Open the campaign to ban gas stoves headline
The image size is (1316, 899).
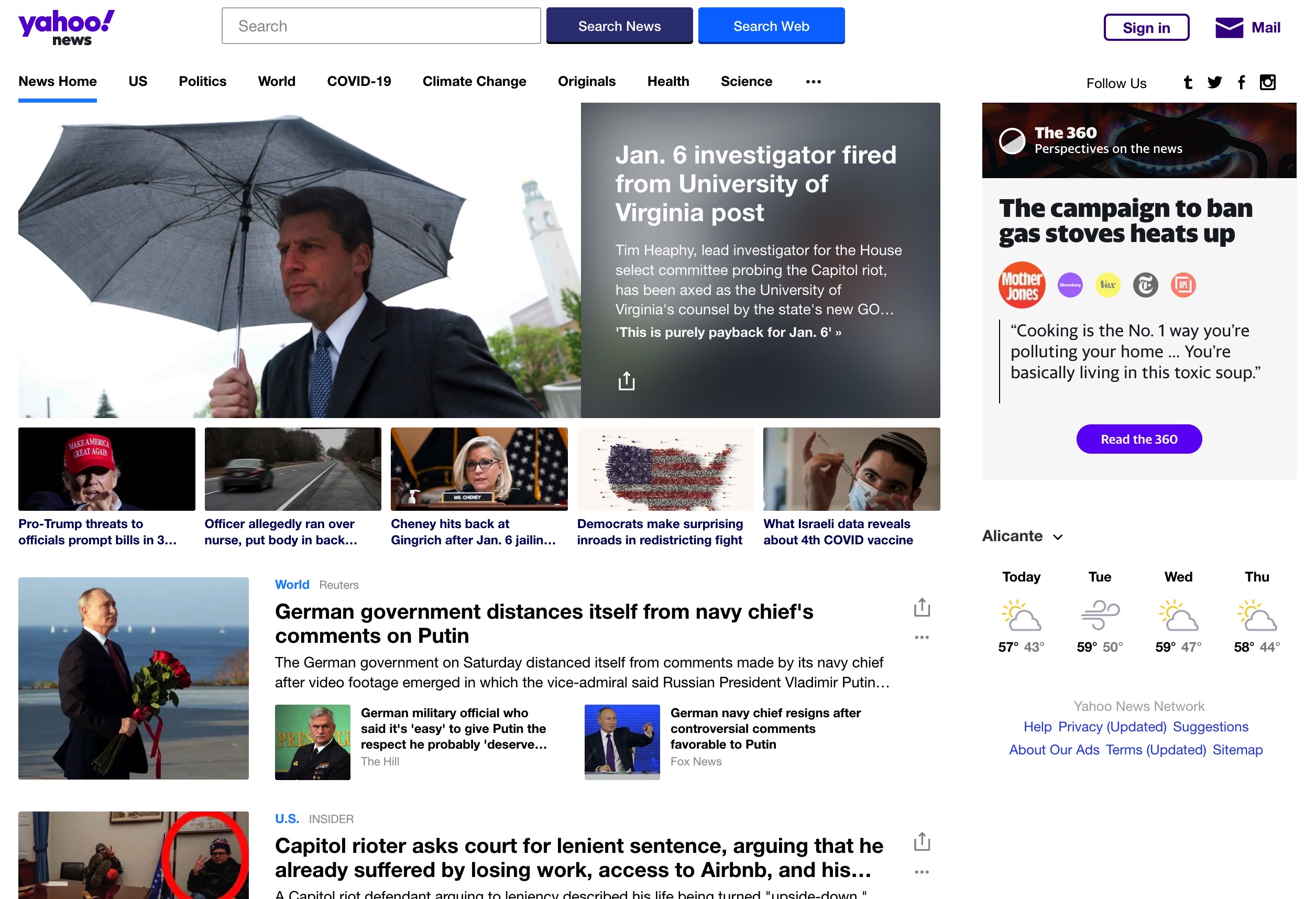[x=1125, y=221]
